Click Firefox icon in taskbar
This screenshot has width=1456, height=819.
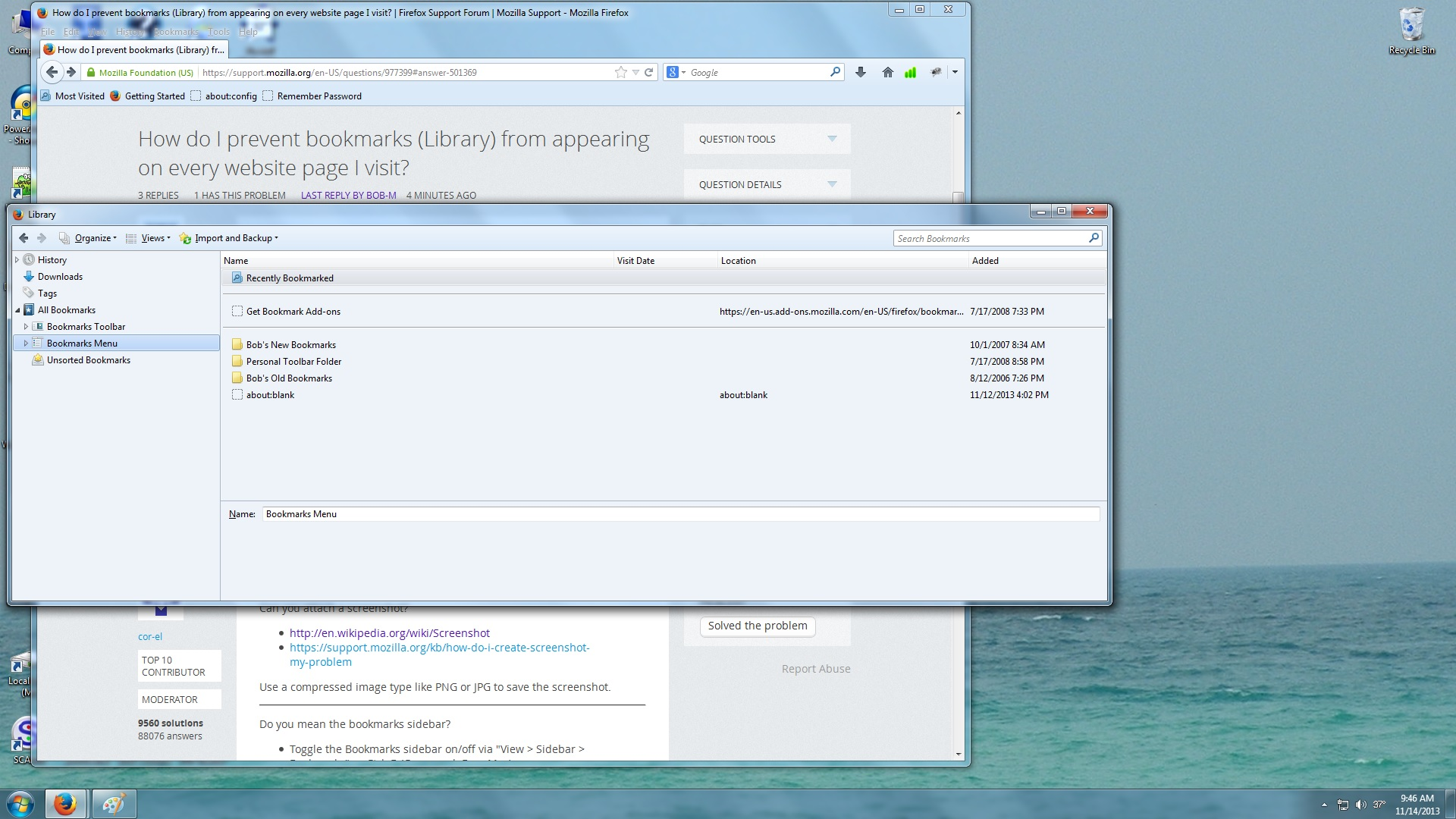point(65,804)
